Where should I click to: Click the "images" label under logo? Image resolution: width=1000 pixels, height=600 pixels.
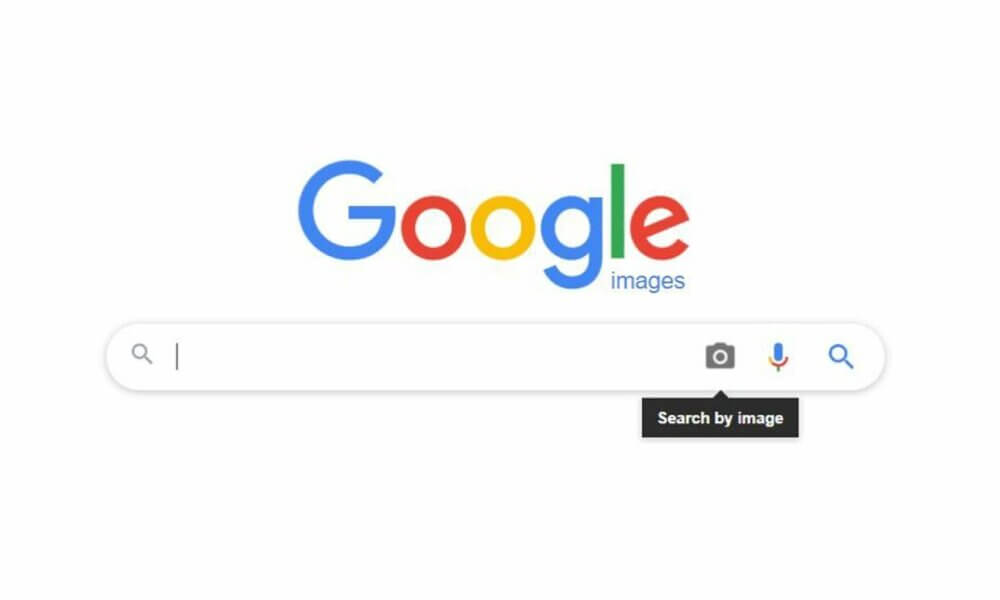click(x=648, y=281)
